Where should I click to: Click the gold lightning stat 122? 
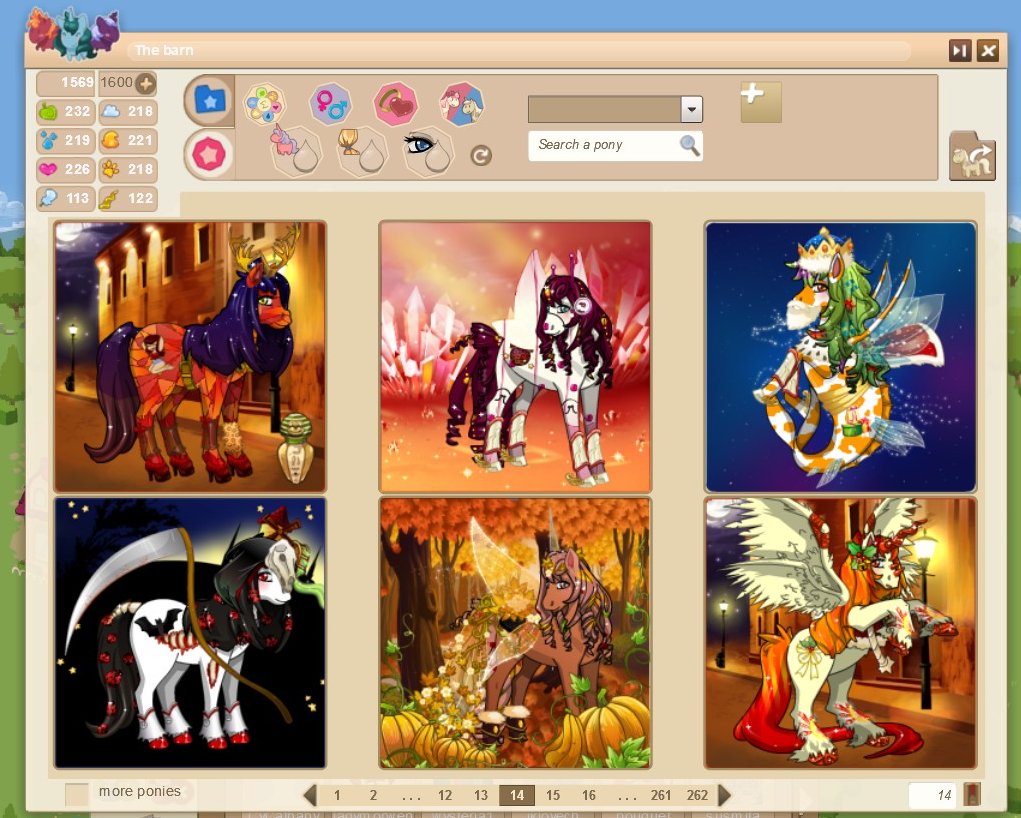pos(128,198)
